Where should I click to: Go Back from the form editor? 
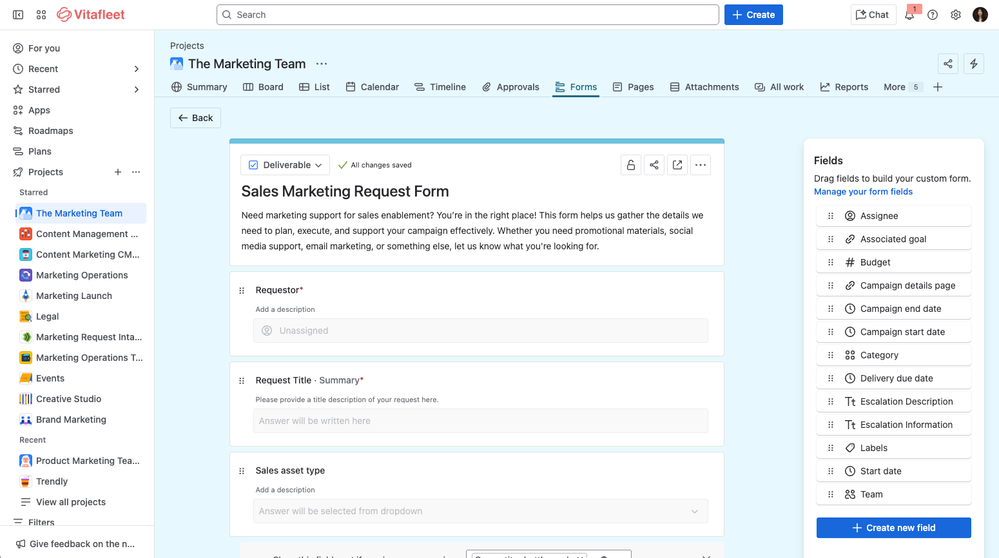(196, 118)
